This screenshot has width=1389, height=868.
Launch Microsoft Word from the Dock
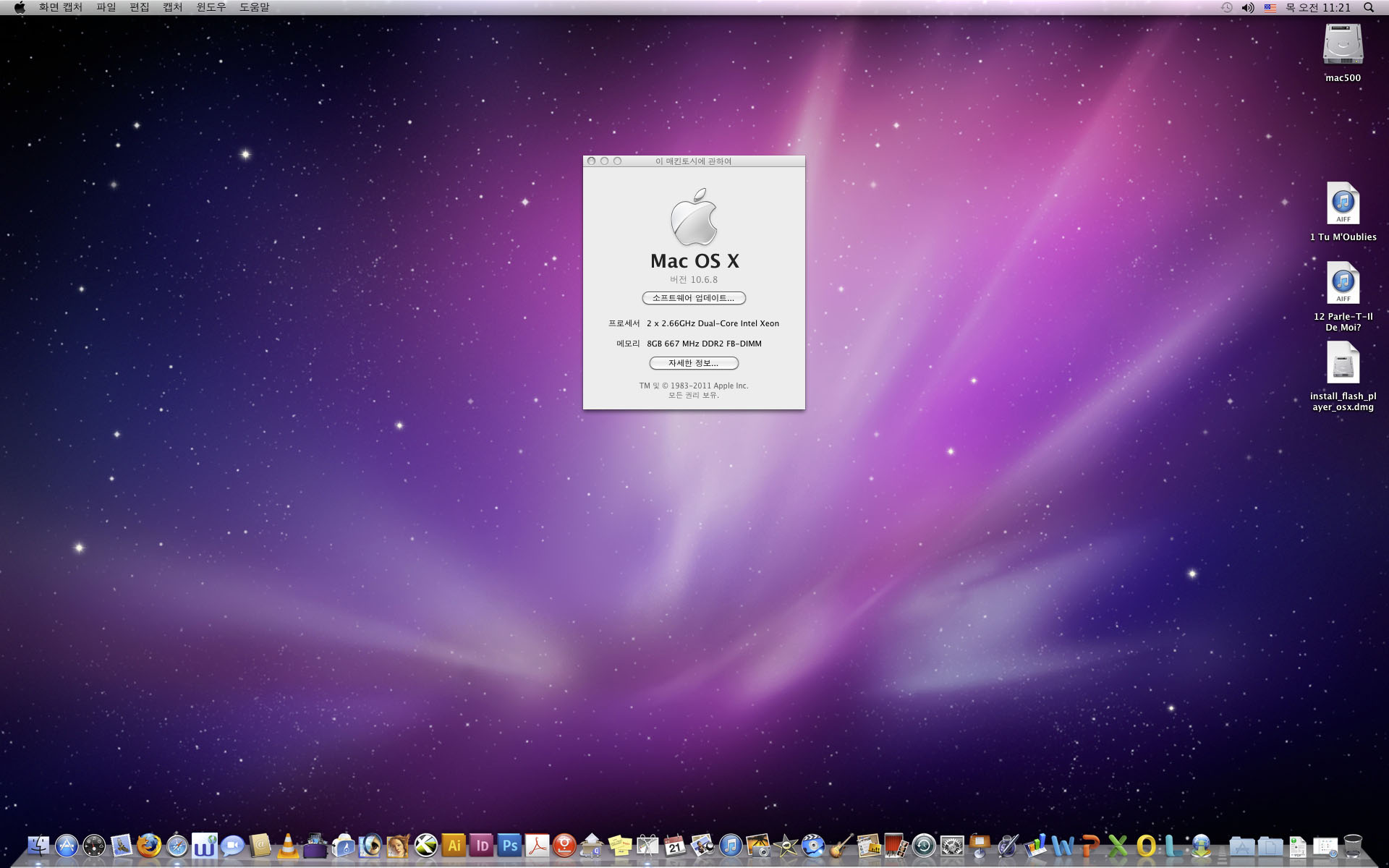(x=1063, y=845)
